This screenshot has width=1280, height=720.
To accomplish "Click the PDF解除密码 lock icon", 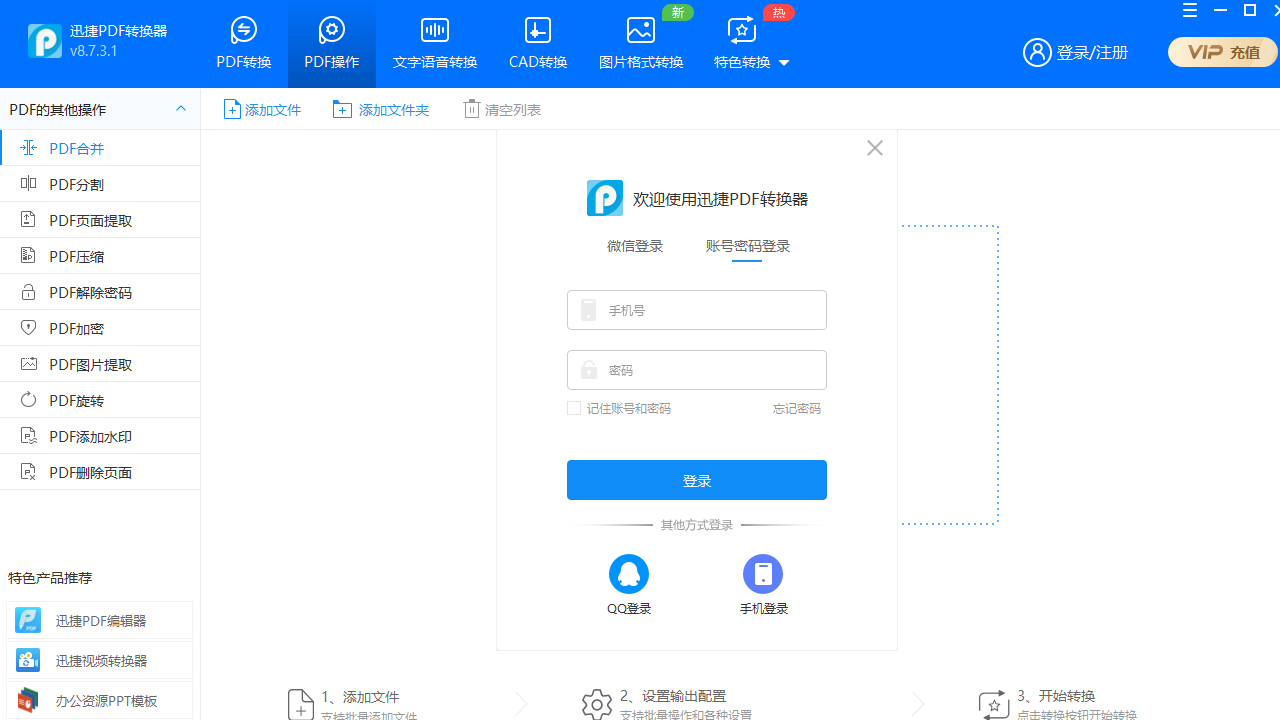I will click(29, 292).
